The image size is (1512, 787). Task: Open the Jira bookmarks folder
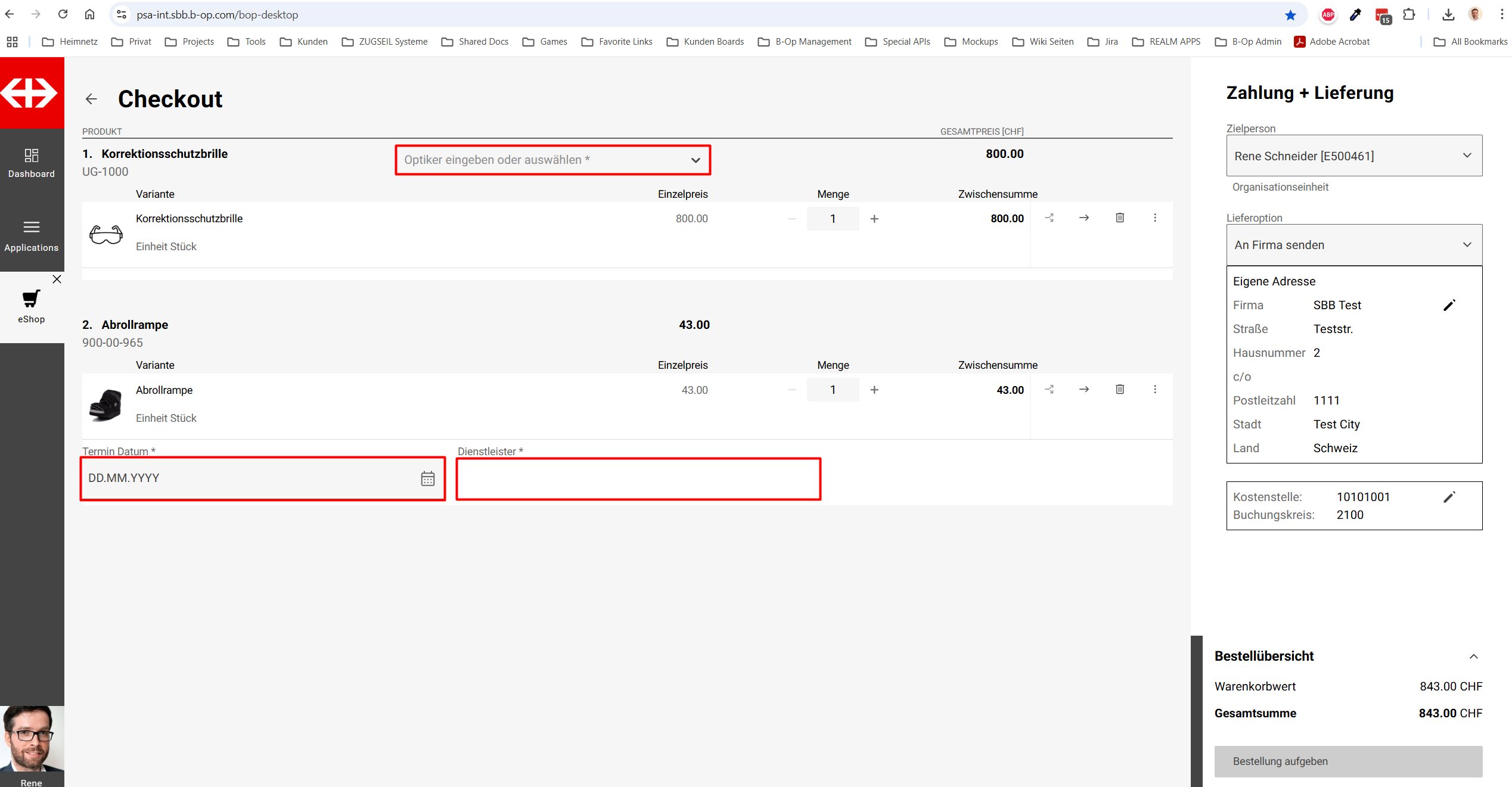(x=1103, y=42)
